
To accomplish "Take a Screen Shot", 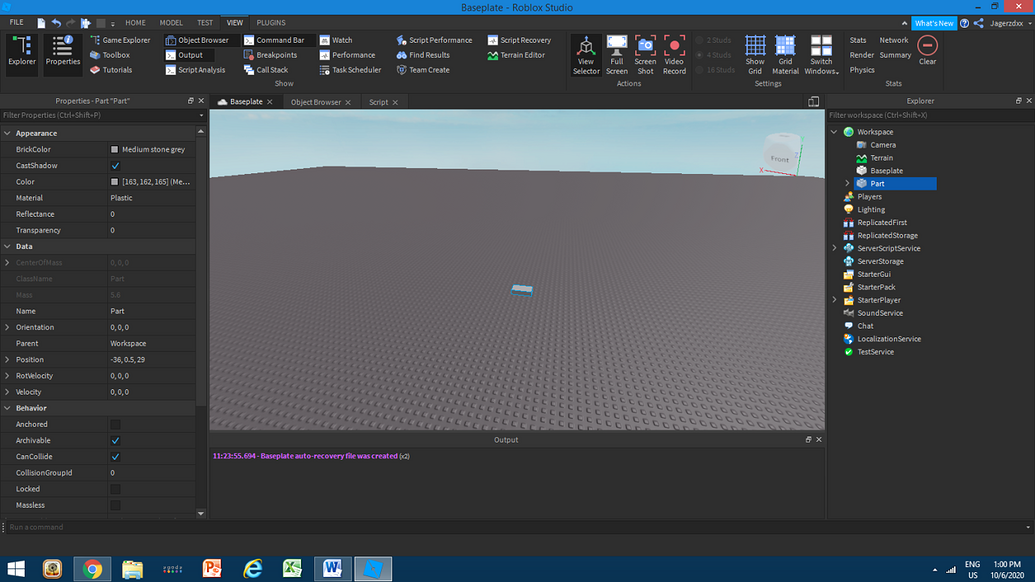I will click(645, 55).
